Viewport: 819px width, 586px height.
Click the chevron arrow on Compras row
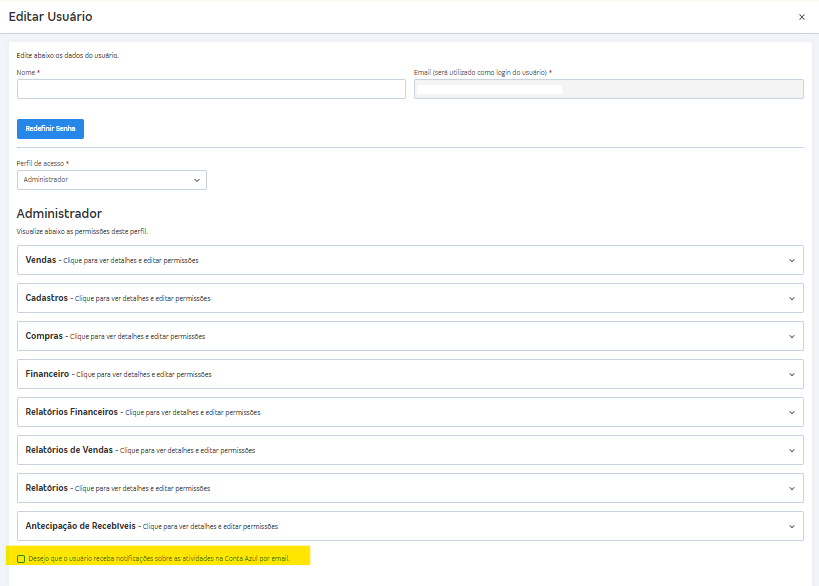click(792, 336)
